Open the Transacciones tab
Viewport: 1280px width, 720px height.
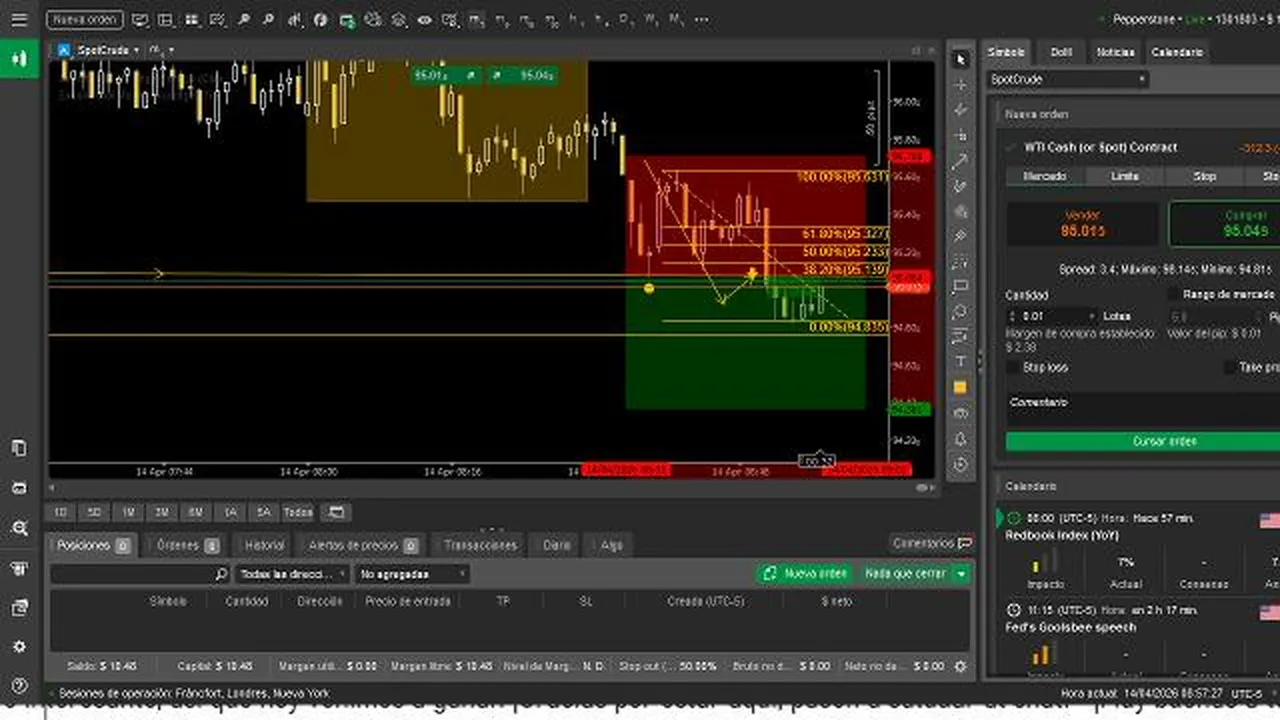pyautogui.click(x=480, y=545)
